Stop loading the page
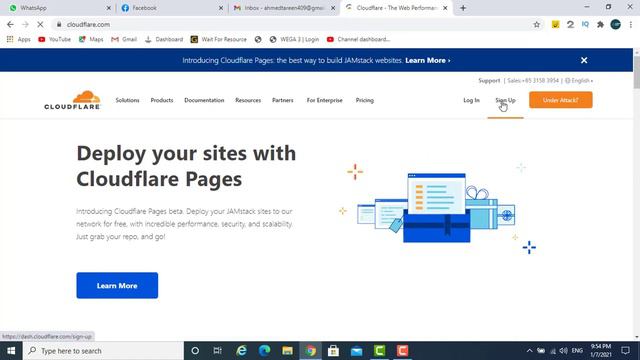The width and height of the screenshot is (640, 360). coord(40,24)
